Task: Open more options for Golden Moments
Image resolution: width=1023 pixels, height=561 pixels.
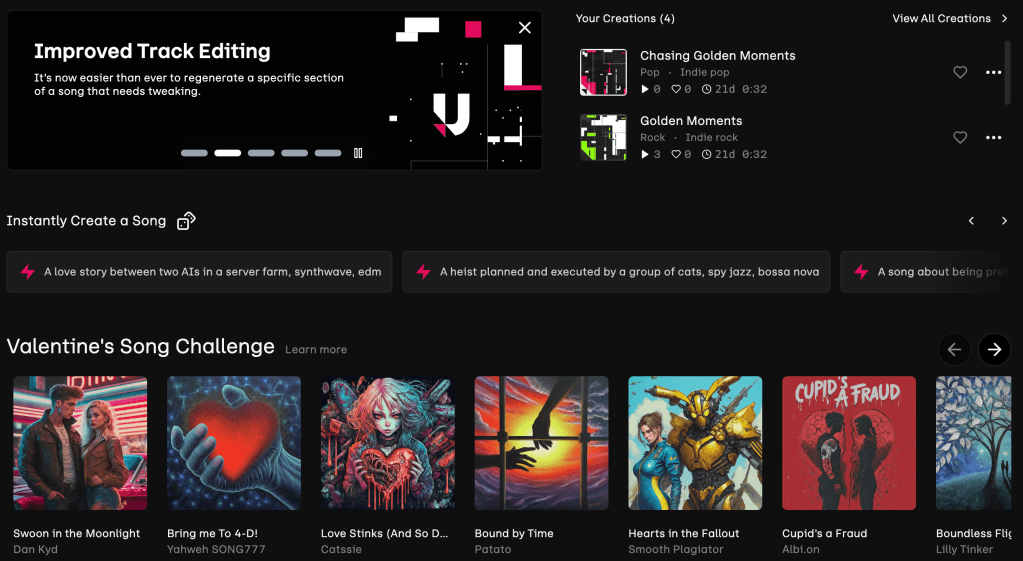Action: tap(993, 137)
